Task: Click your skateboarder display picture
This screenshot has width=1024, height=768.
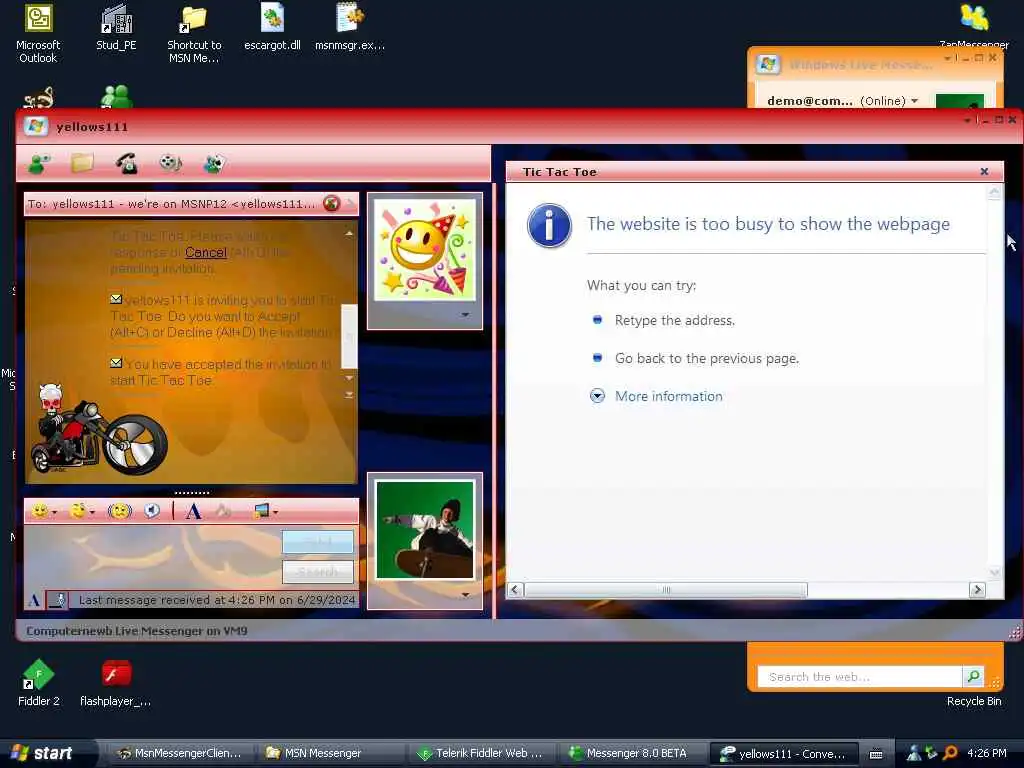Action: [x=425, y=530]
